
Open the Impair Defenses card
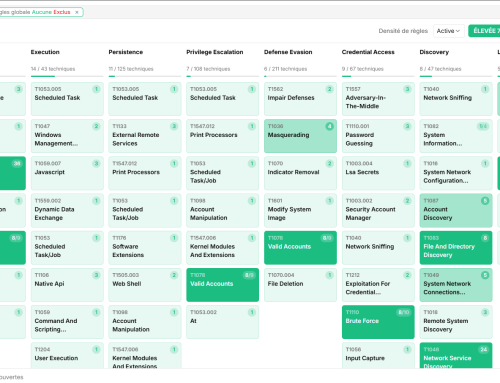tap(300, 99)
